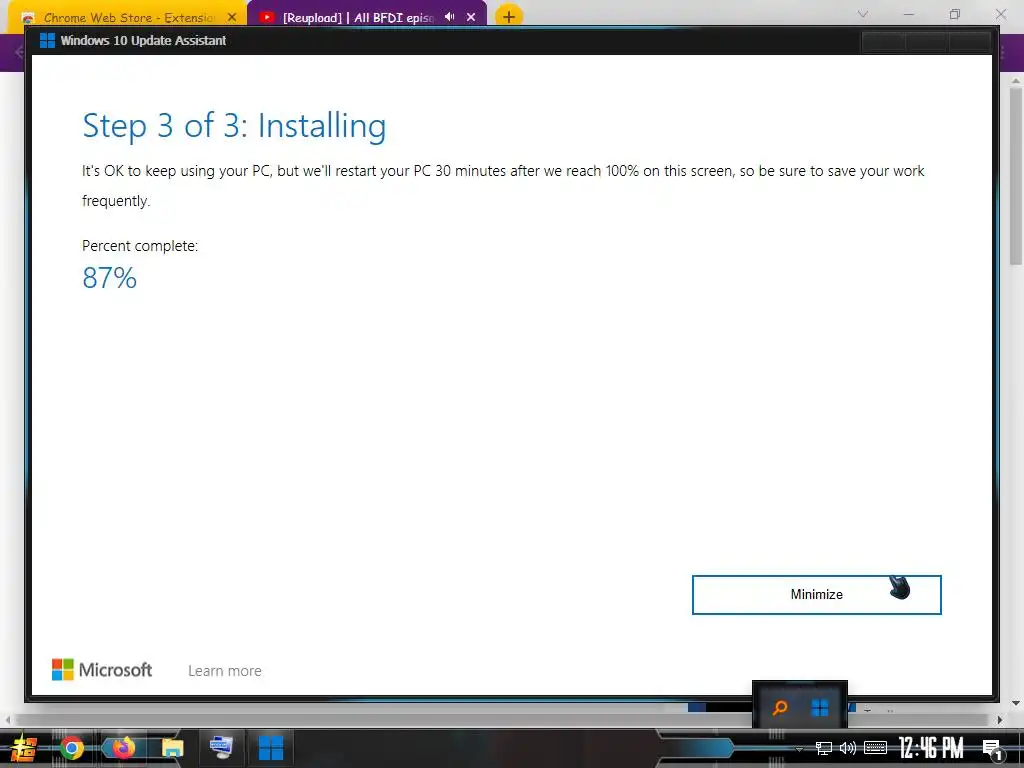Click the Windows 10 Update Assistant title text
Viewport: 1024px width, 768px height.
click(x=144, y=40)
